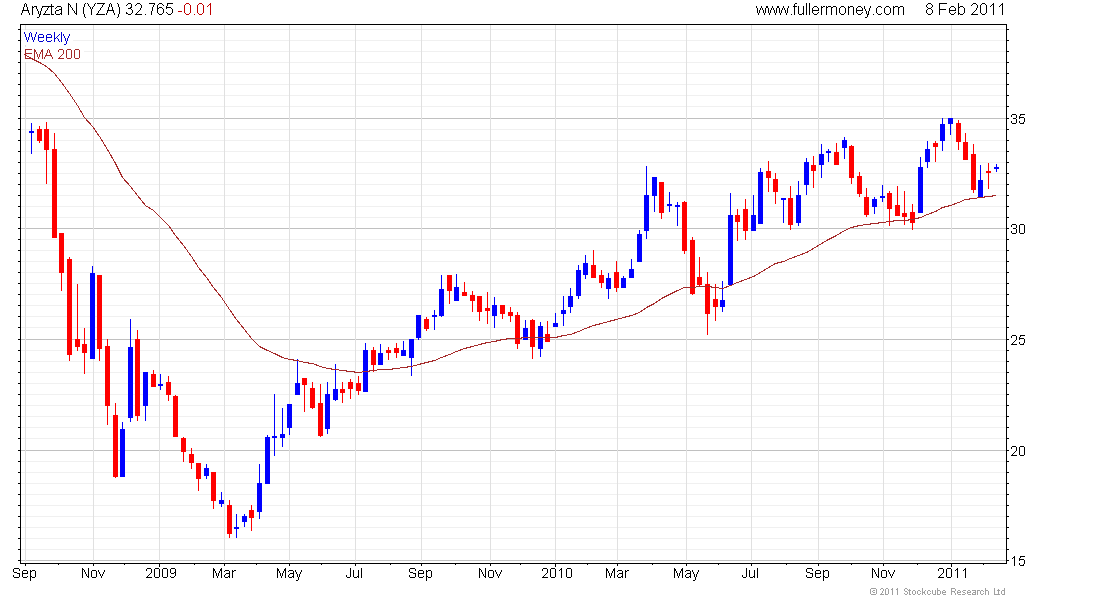
Task: Click the 20 price axis label
Action: (x=1017, y=451)
